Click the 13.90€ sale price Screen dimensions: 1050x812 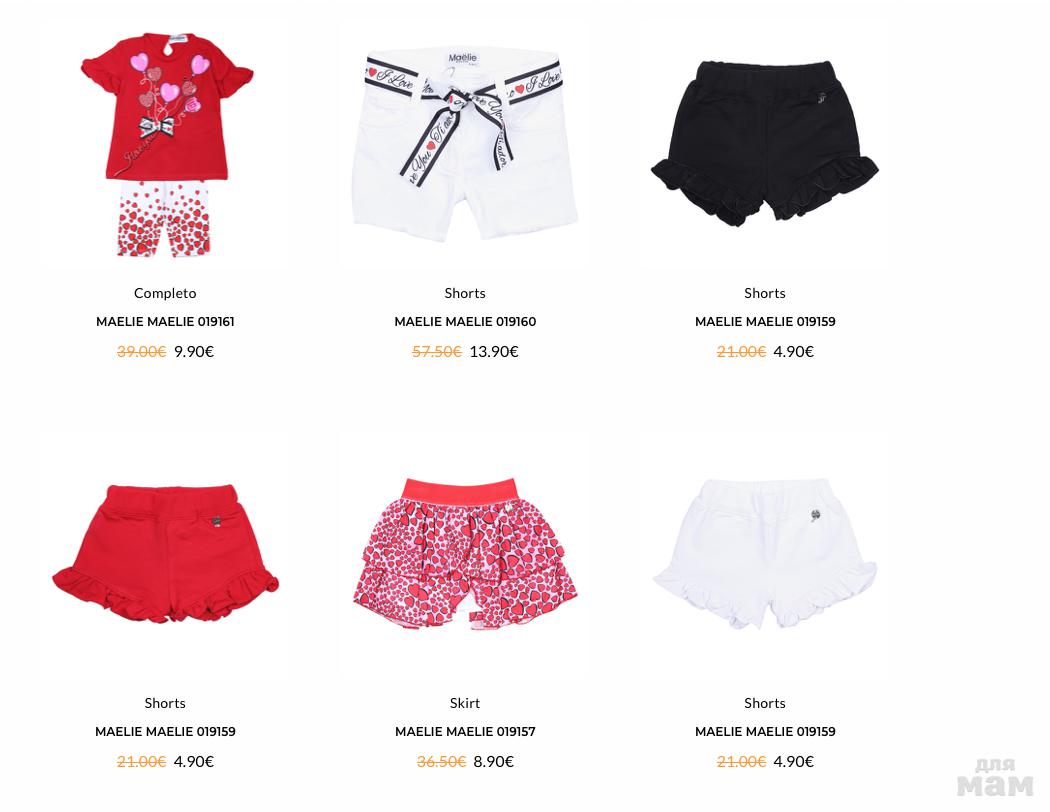[x=494, y=351]
